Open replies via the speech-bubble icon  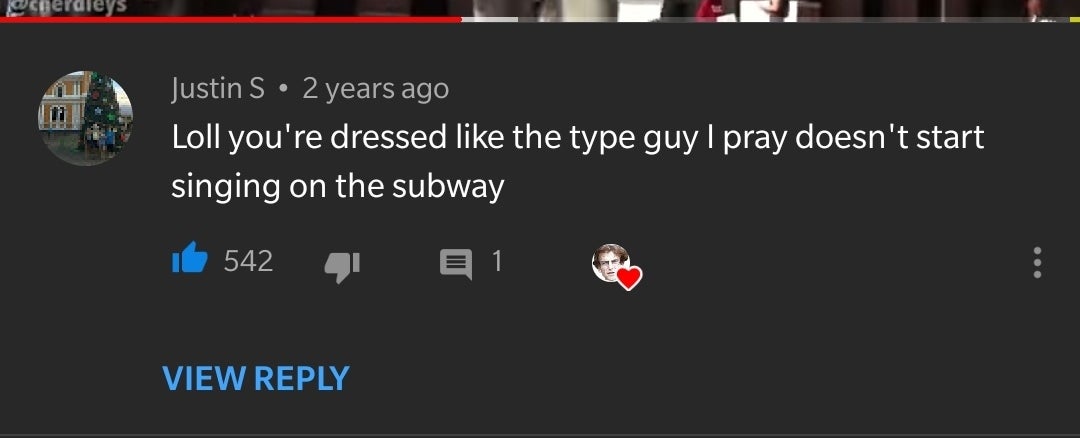click(456, 264)
